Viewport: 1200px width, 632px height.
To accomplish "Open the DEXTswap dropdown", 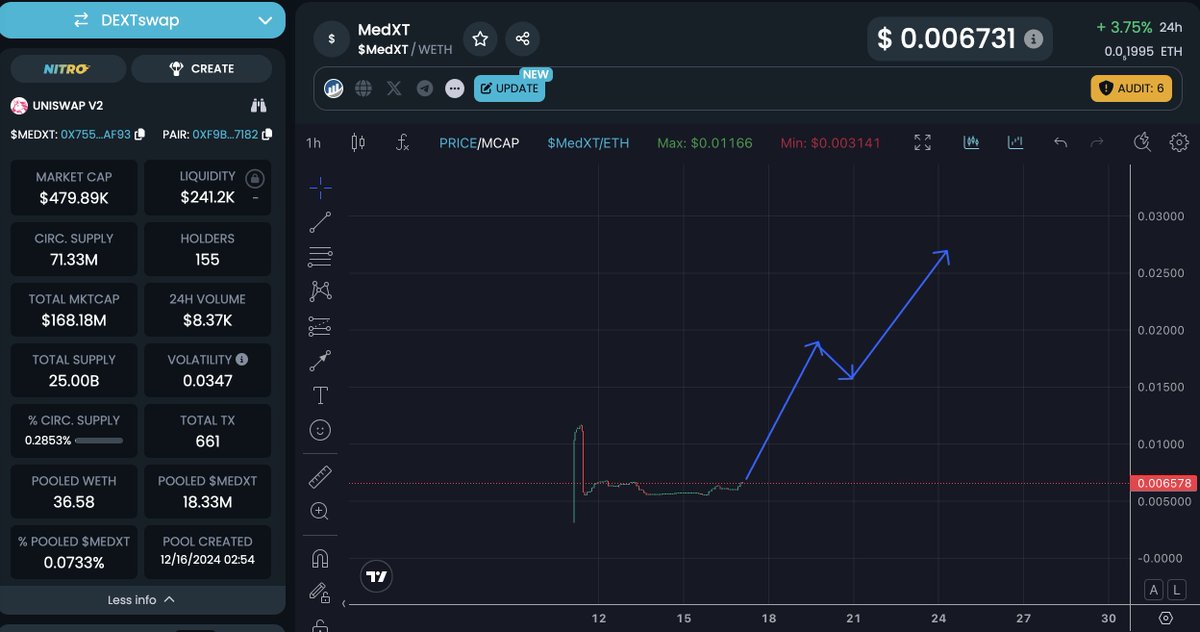I will 143,20.
